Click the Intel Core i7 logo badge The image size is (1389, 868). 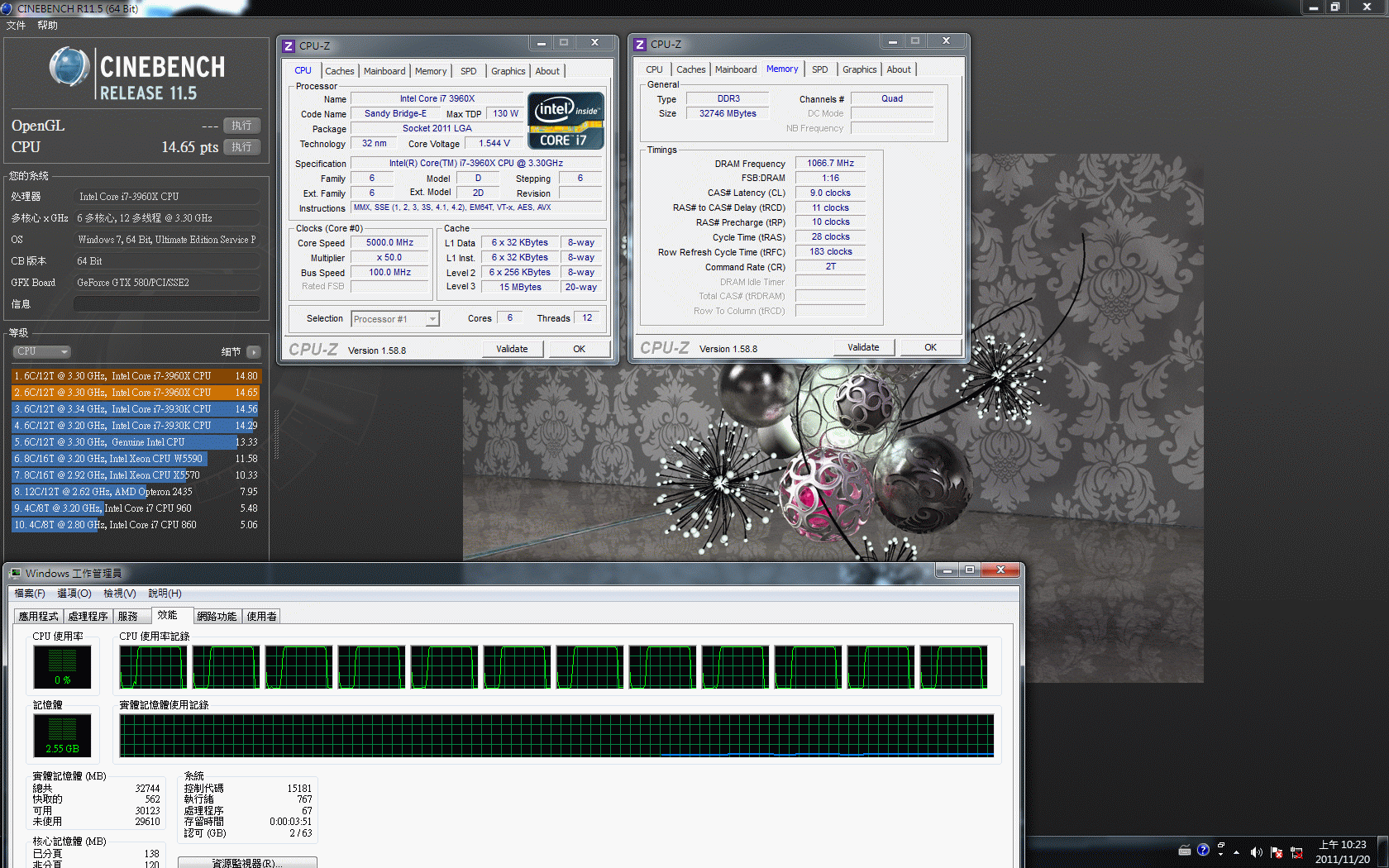pyautogui.click(x=566, y=121)
